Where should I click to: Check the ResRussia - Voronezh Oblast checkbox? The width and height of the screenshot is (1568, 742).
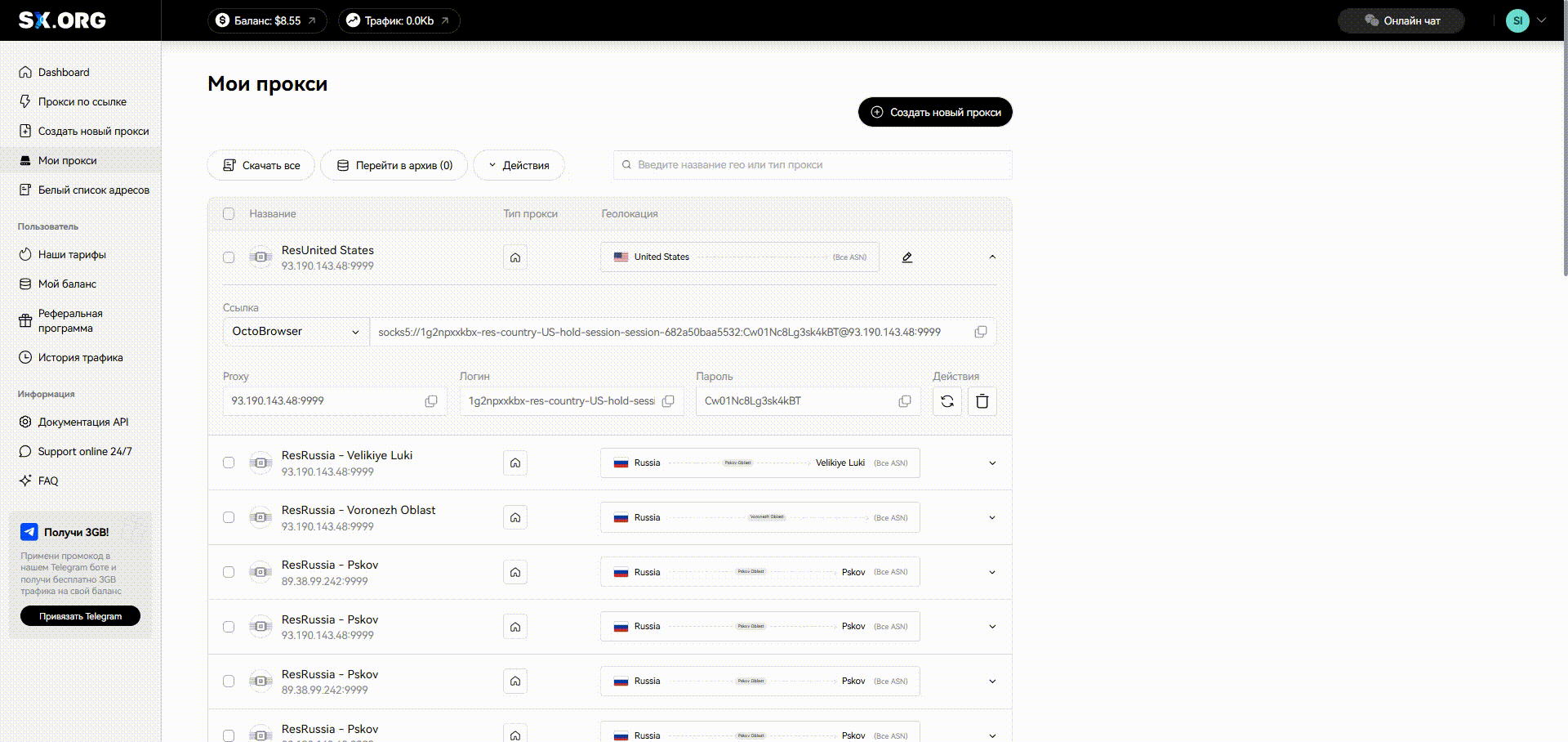tap(229, 517)
